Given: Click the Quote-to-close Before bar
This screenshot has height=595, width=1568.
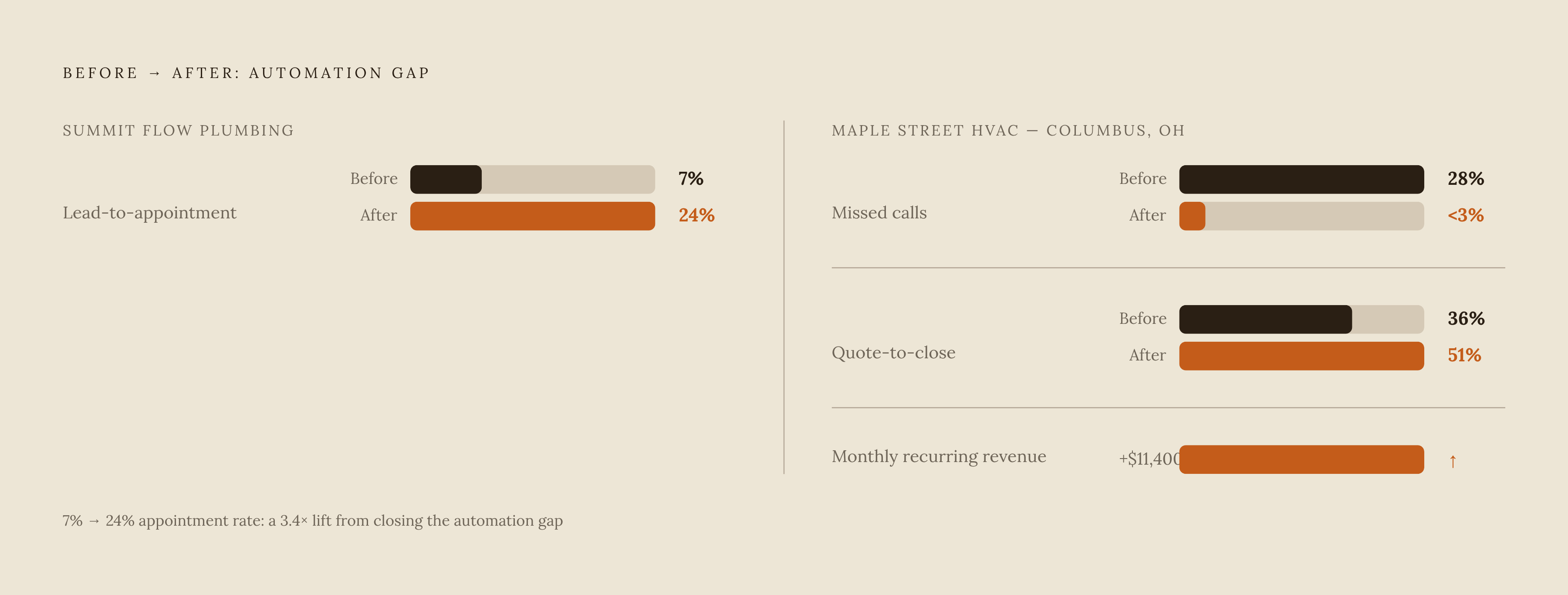Looking at the screenshot, I should (x=1301, y=319).
